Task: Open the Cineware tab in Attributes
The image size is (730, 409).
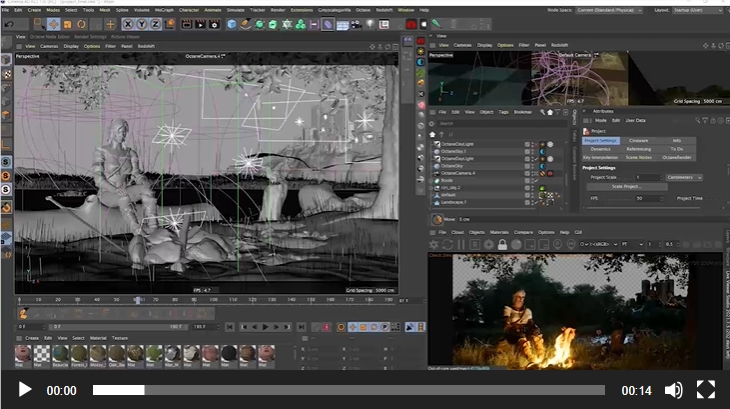Action: click(639, 141)
